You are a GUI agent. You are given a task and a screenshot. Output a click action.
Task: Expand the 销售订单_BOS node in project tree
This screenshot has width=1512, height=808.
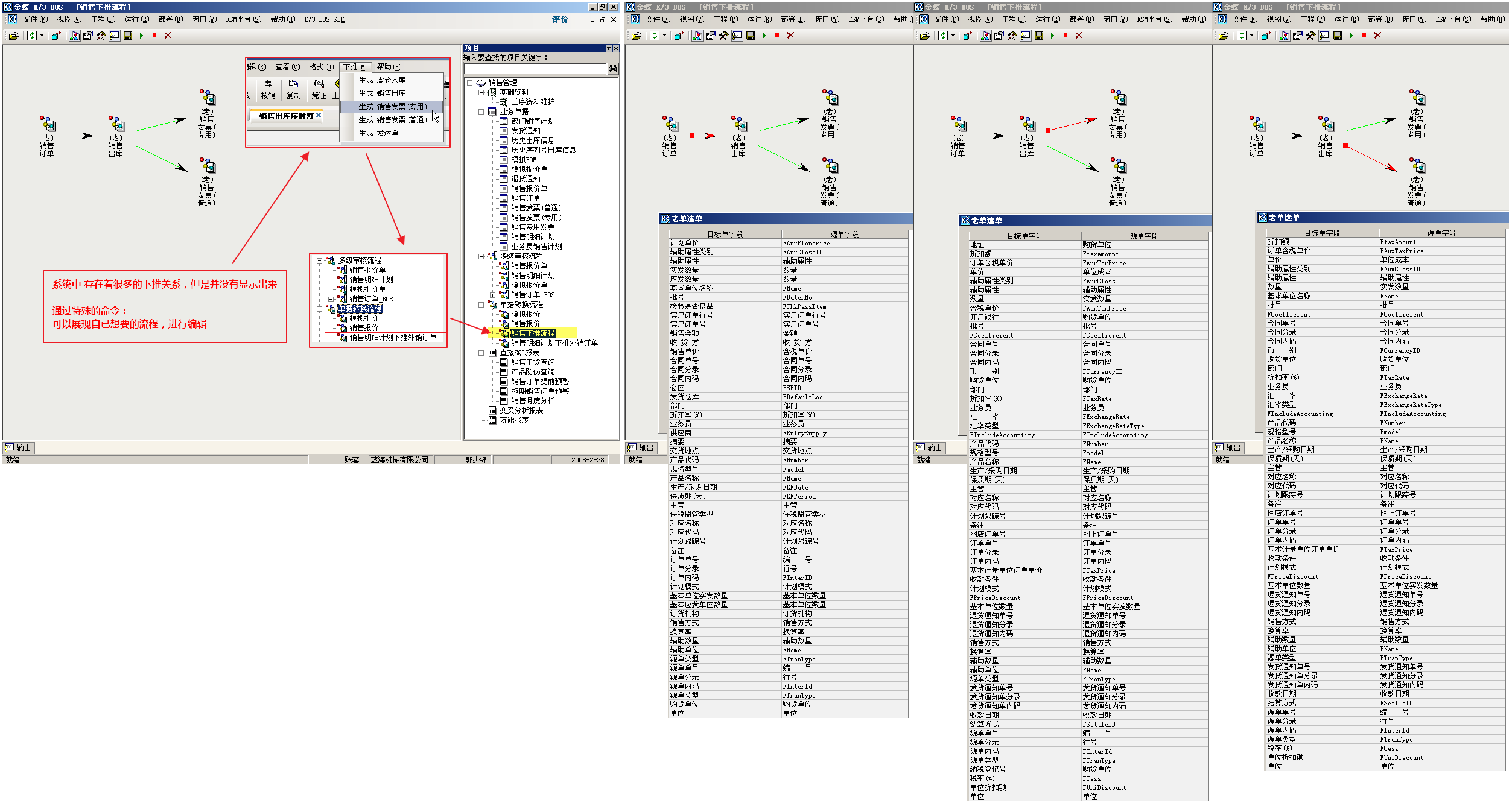(x=492, y=295)
